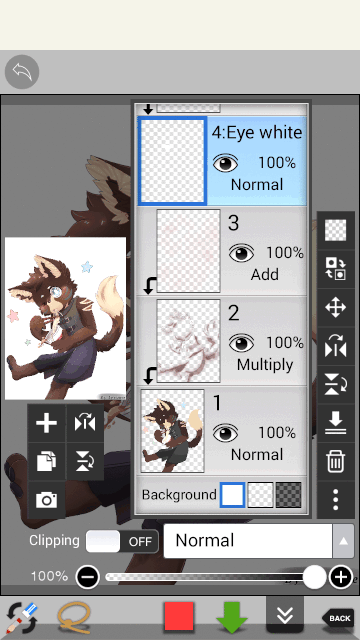Add a new layer with plus icon
The width and height of the screenshot is (360, 640).
(x=47, y=423)
